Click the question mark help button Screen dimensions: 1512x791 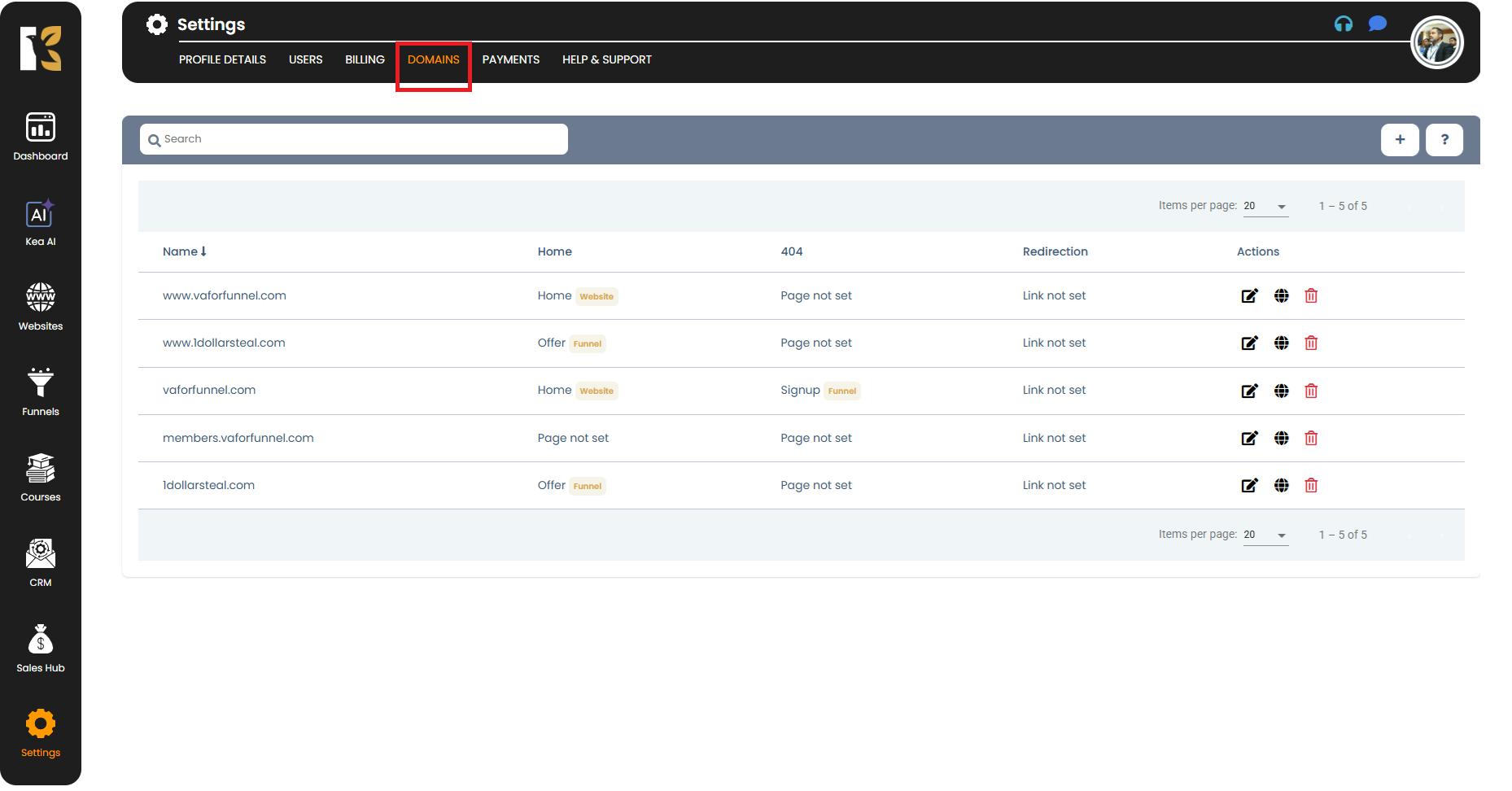(1444, 140)
